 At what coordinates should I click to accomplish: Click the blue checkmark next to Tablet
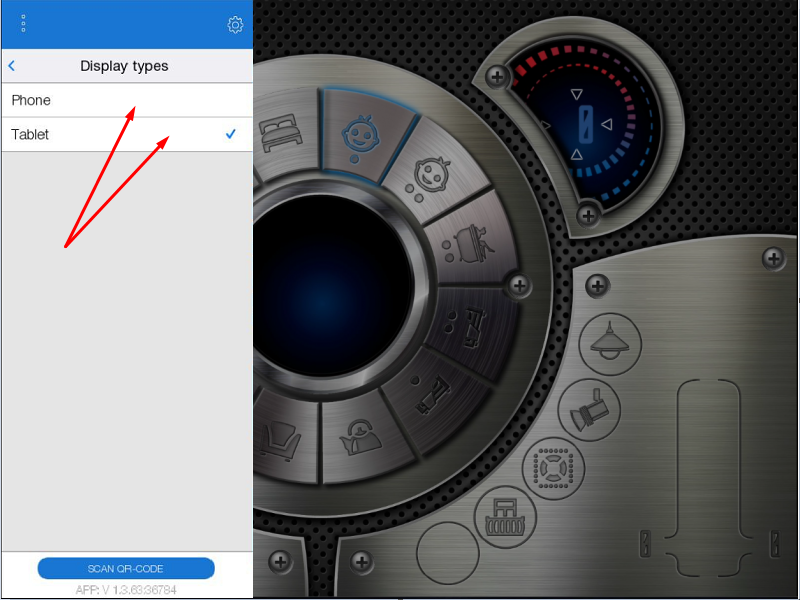point(231,134)
